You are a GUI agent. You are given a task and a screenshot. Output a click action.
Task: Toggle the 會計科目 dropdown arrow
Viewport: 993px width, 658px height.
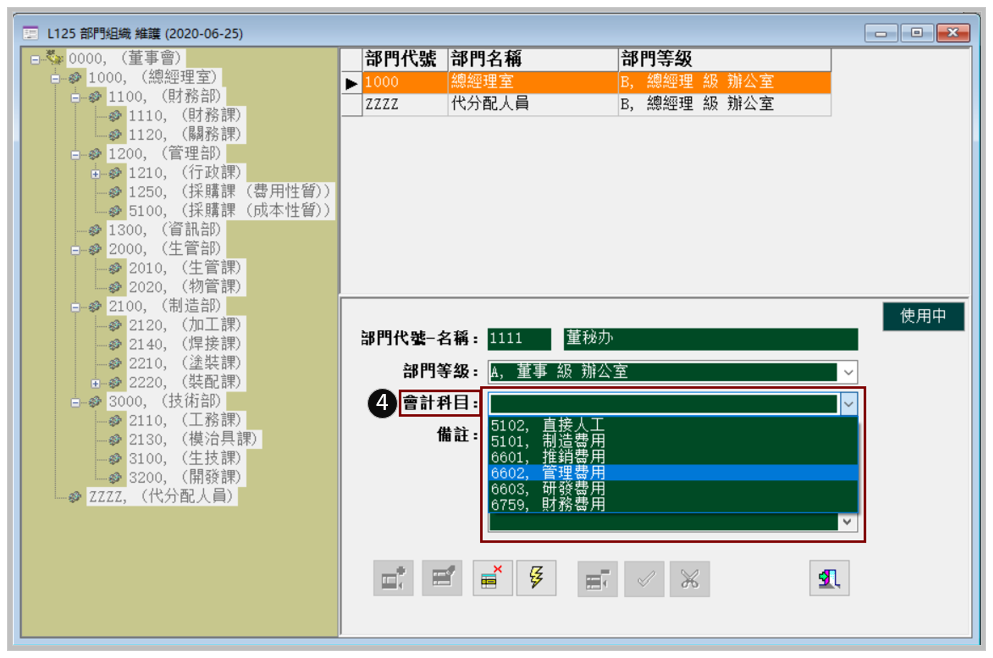click(x=849, y=403)
